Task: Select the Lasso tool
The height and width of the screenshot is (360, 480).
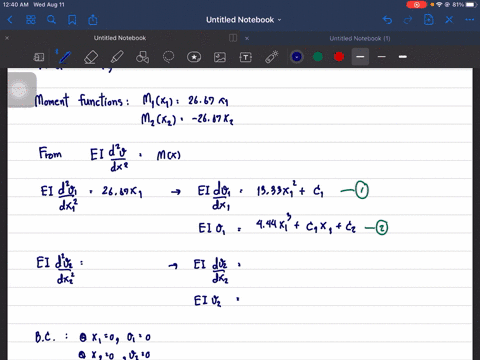Action: pos(168,57)
